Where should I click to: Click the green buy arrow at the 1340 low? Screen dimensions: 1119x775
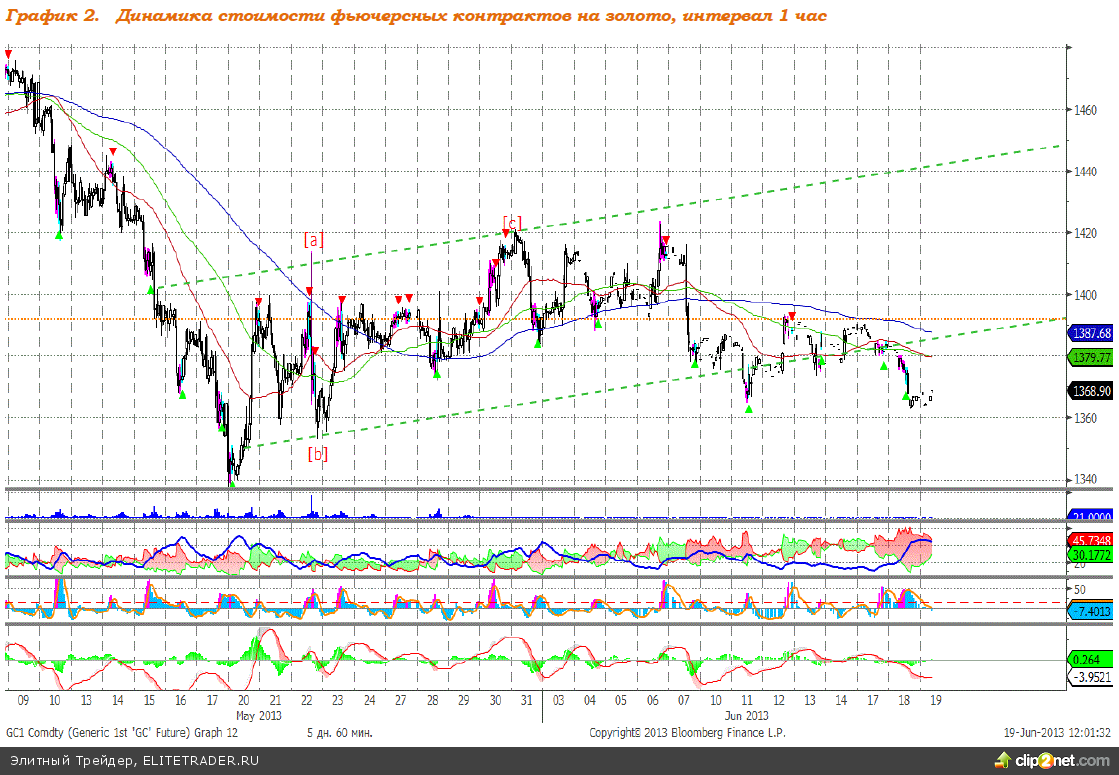pos(233,483)
